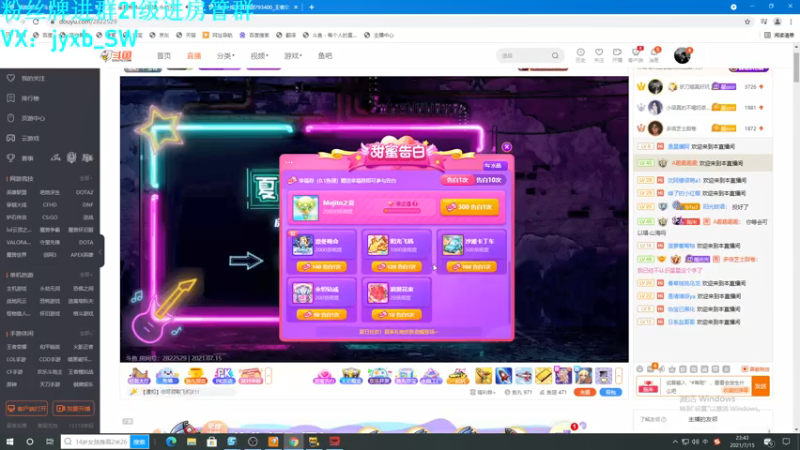800x450 pixels.
Task: Click the rose bouquet gift thumbnail
Action: (378, 293)
